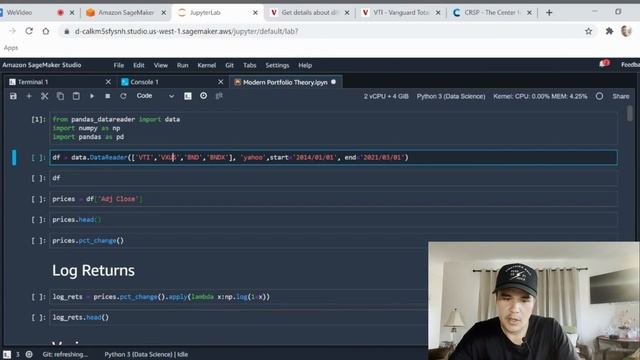Click the cell containing only df
The image size is (640, 360).
pyautogui.click(x=333, y=178)
